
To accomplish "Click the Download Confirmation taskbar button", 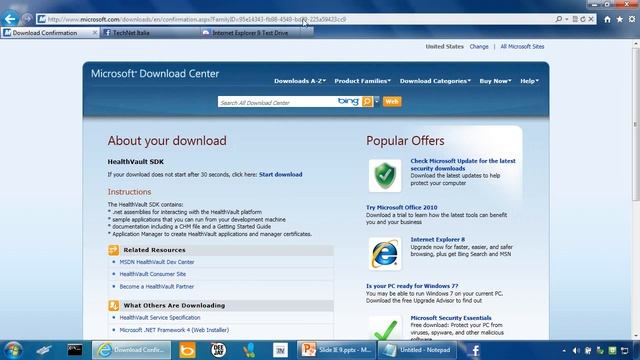I will [131, 350].
